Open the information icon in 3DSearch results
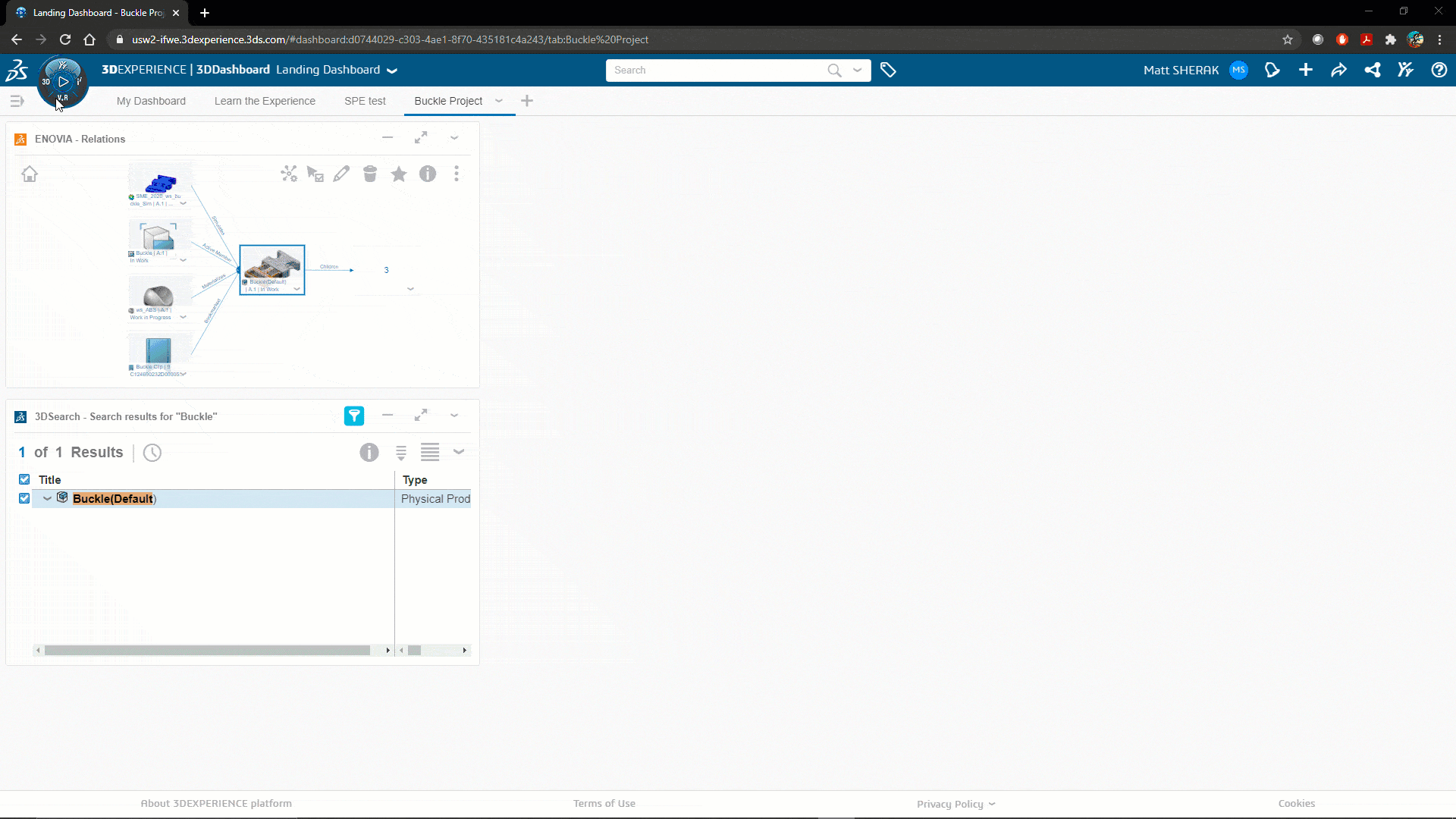 pos(369,453)
